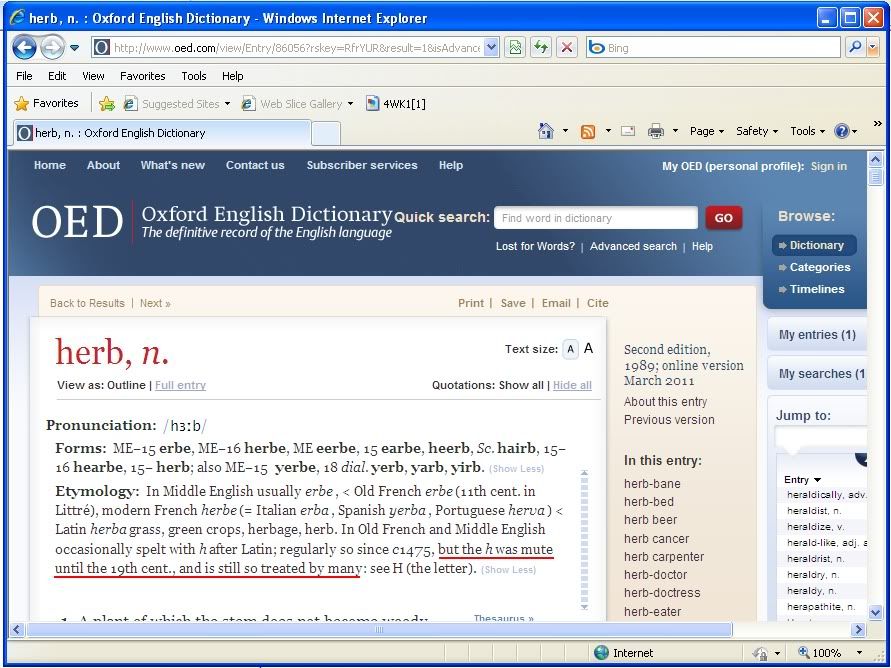
Task: Open the Tools menu in menu bar
Action: (194, 76)
